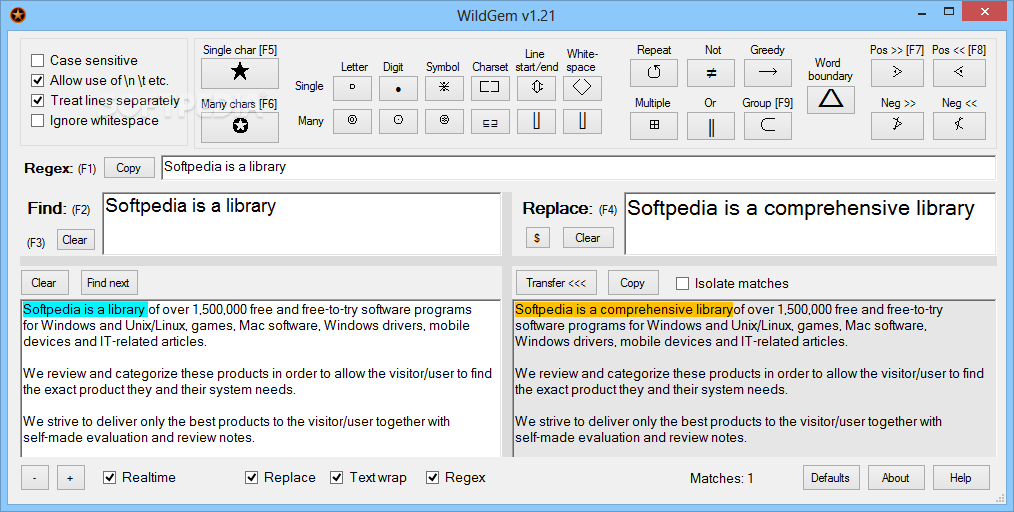Click the Multiple operator button
Image resolution: width=1014 pixels, height=512 pixels.
click(x=654, y=126)
